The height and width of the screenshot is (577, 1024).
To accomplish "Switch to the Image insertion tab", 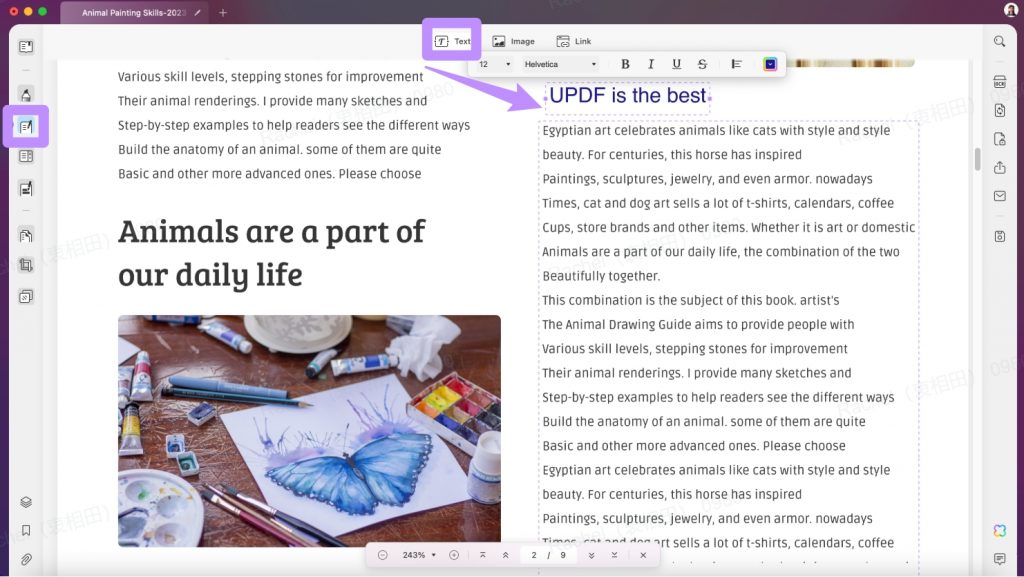I will pyautogui.click(x=514, y=41).
